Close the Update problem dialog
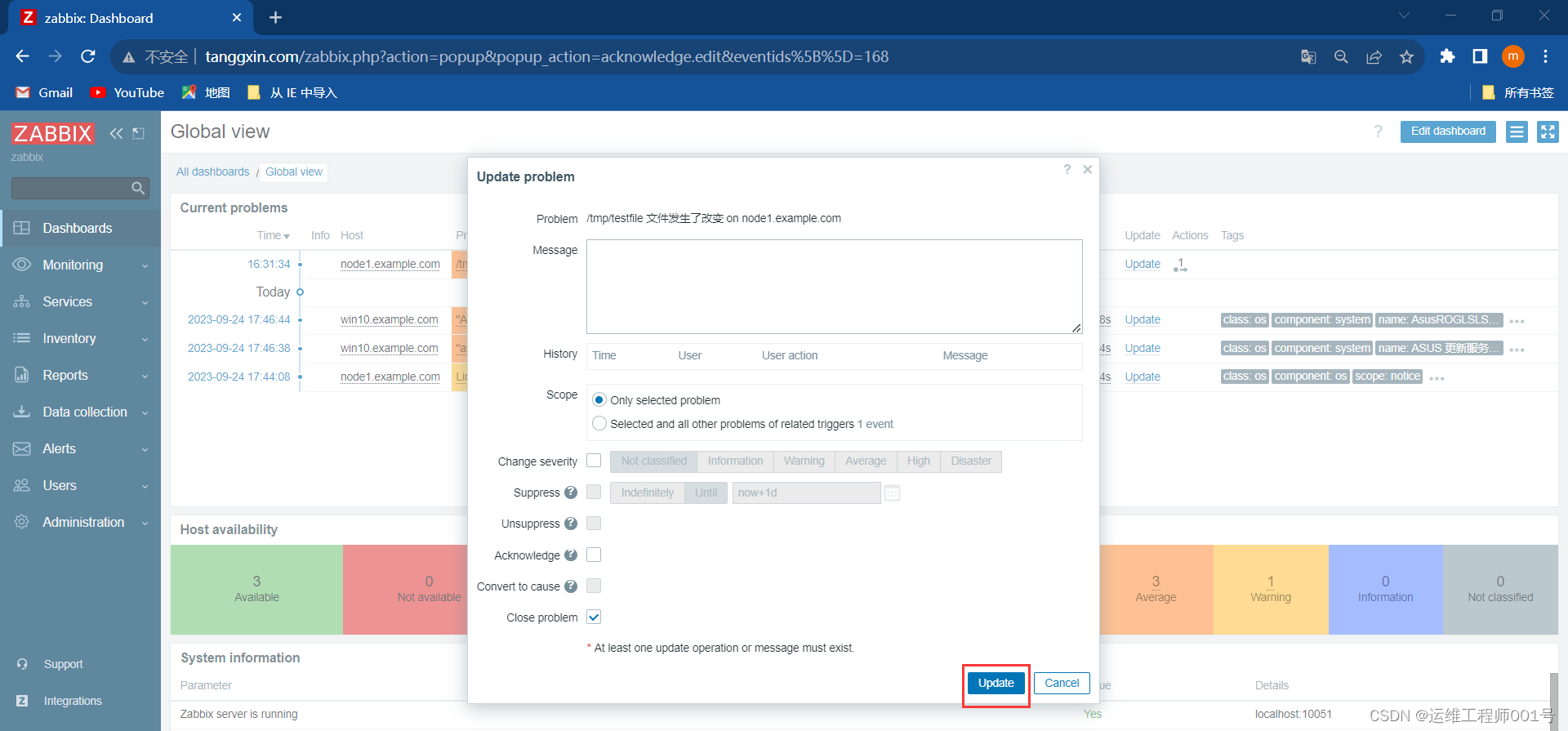 click(1088, 169)
